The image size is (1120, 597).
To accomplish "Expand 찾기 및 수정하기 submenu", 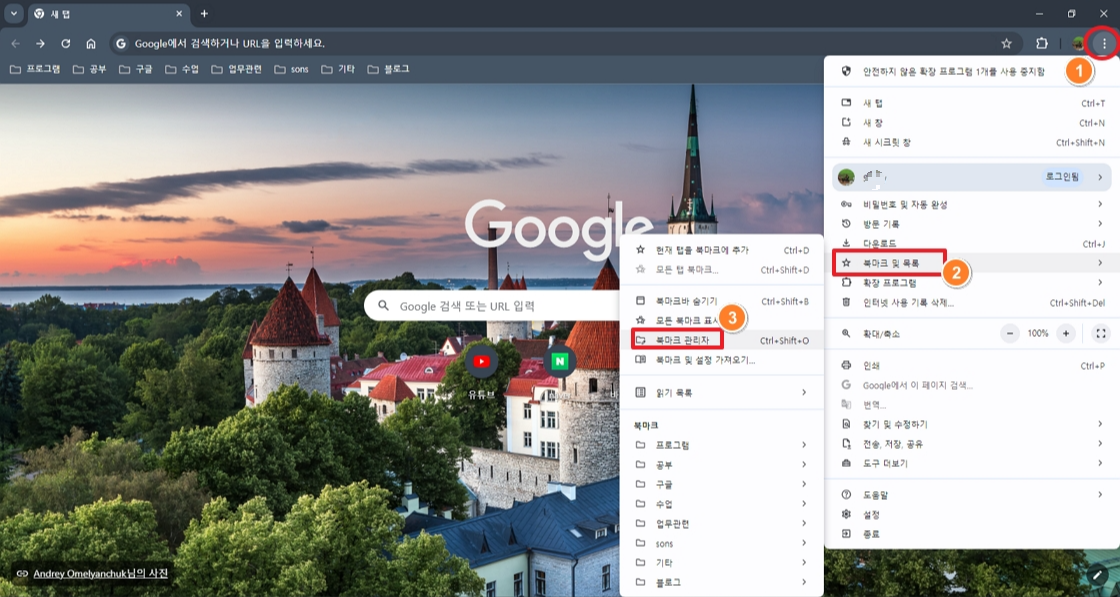I will point(972,423).
